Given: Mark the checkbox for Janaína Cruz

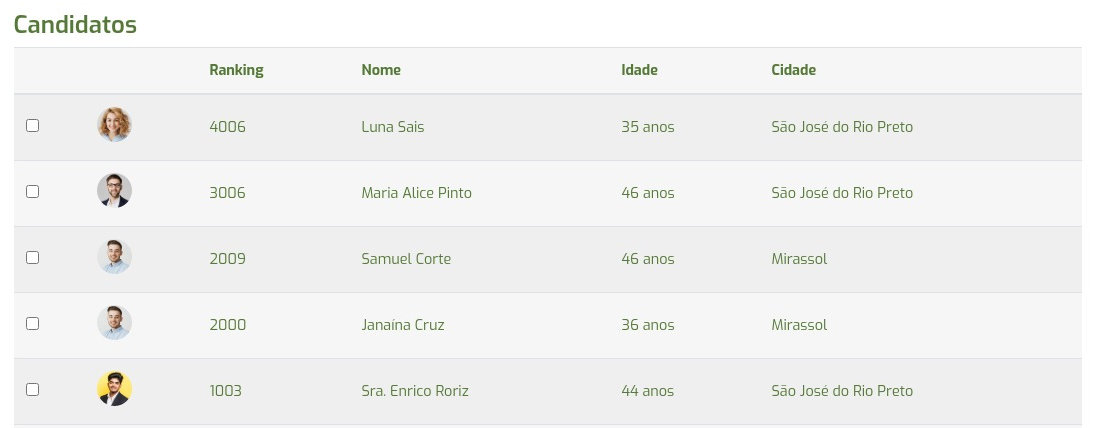Looking at the screenshot, I should (32, 323).
